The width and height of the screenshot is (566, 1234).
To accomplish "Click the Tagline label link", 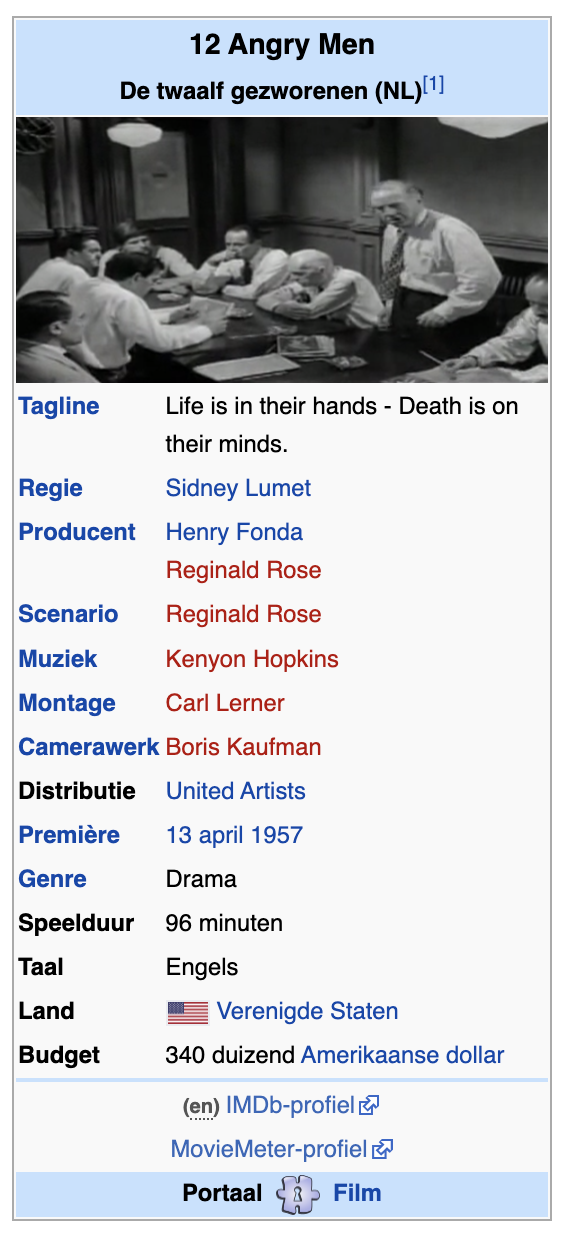I will 59,406.
